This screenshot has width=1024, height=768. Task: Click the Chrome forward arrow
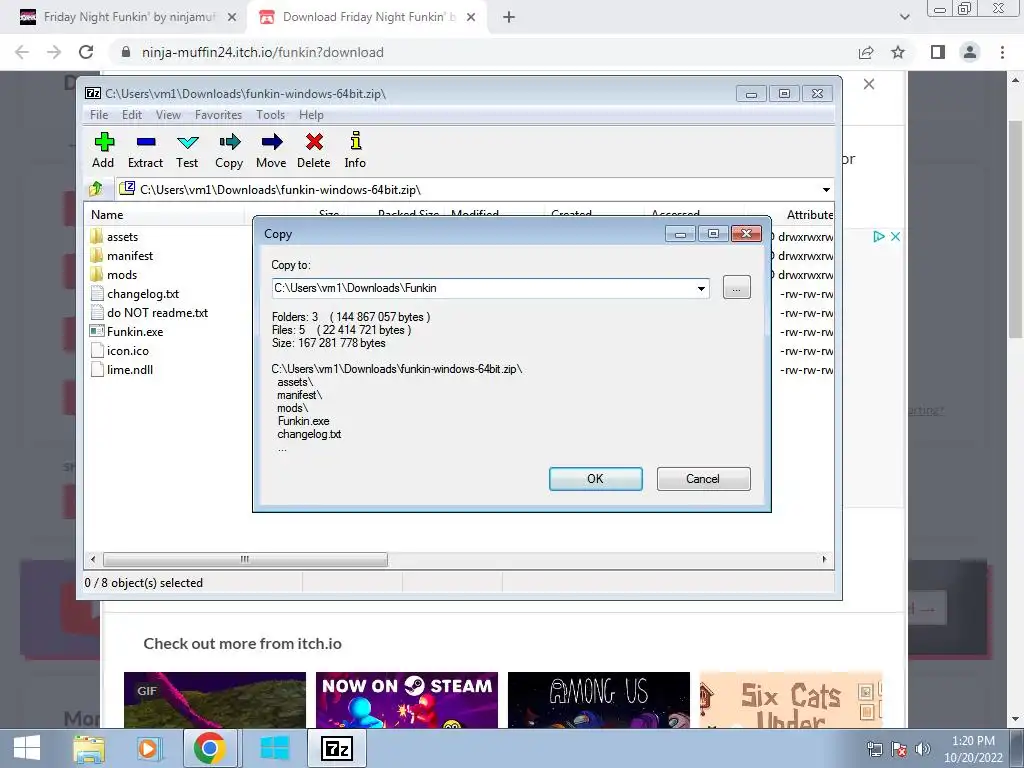[x=54, y=52]
